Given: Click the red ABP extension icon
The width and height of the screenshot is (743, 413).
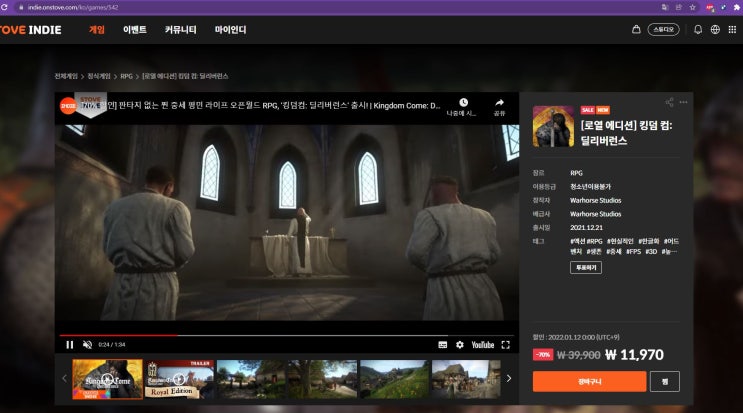Looking at the screenshot, I should click(709, 7).
